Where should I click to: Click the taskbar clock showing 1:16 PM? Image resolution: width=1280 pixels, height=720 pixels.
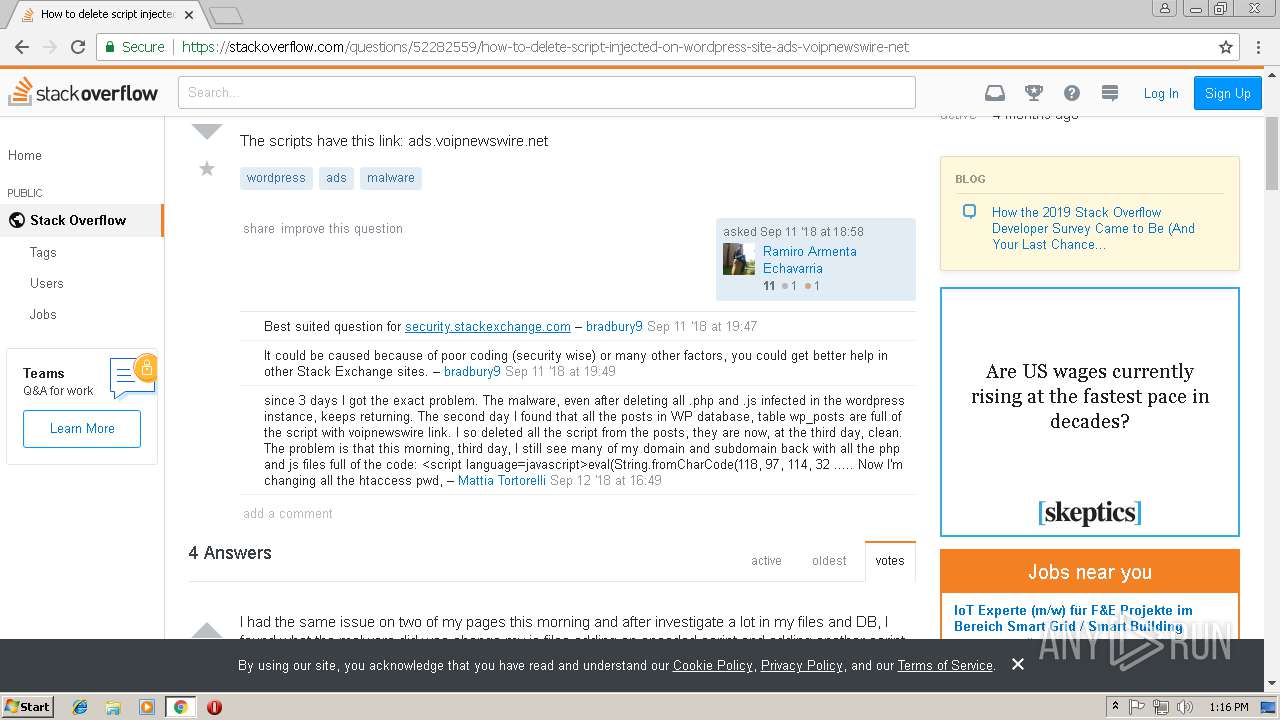tap(1228, 707)
